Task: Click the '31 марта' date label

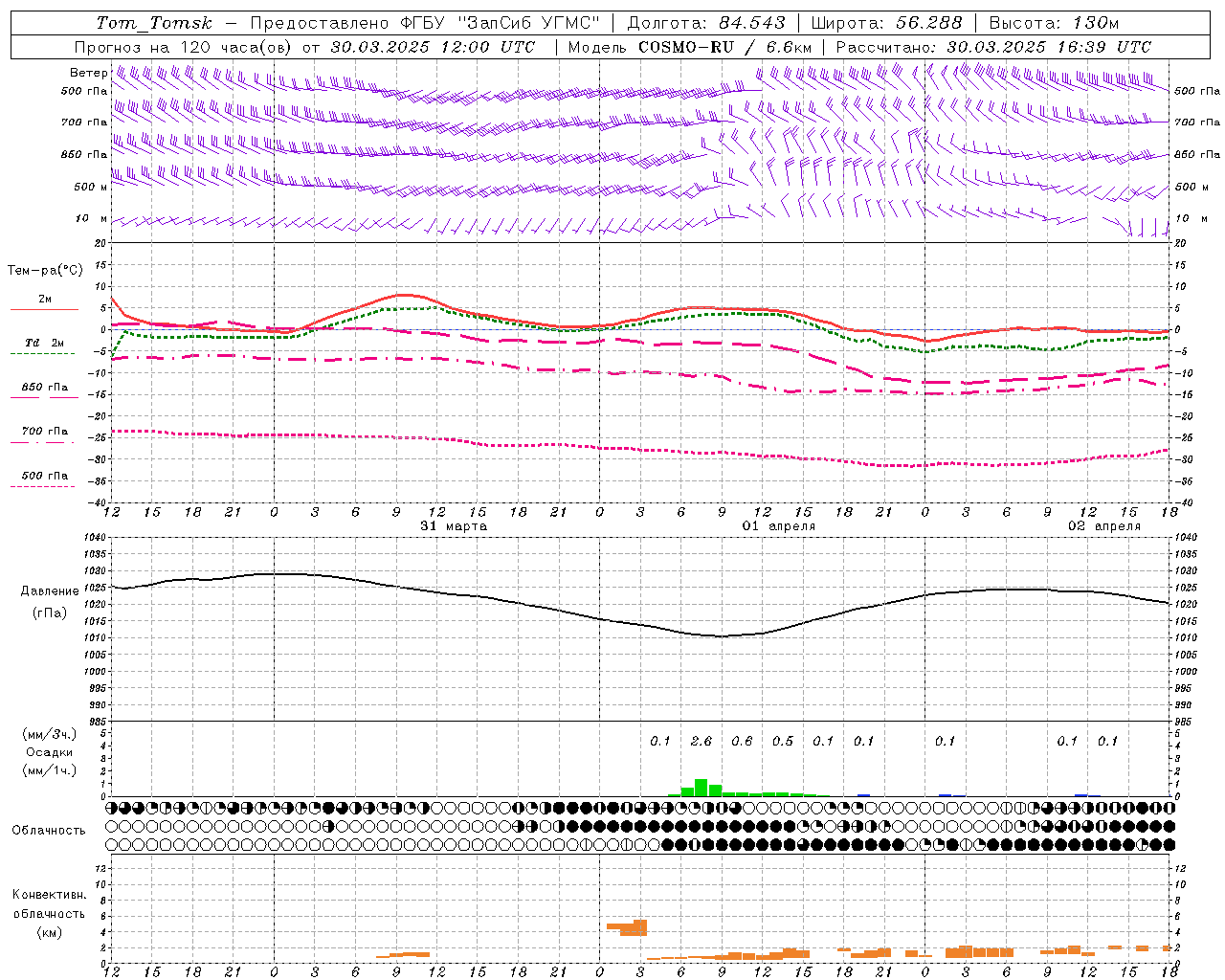Action: click(x=454, y=526)
